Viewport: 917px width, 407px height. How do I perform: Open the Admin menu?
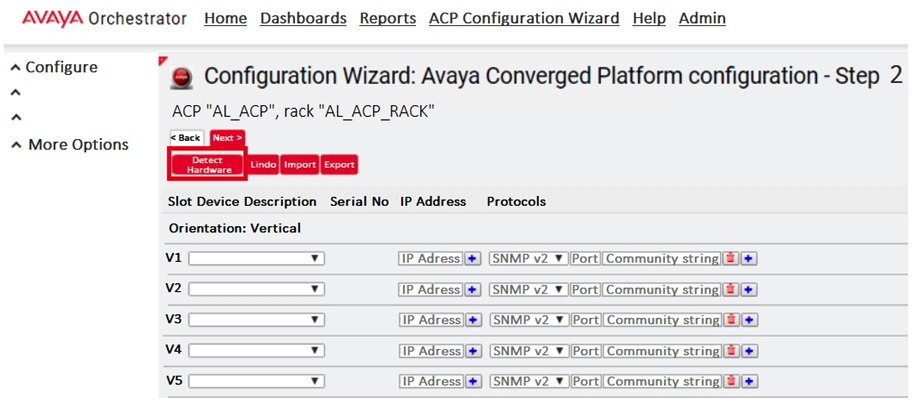coord(702,19)
